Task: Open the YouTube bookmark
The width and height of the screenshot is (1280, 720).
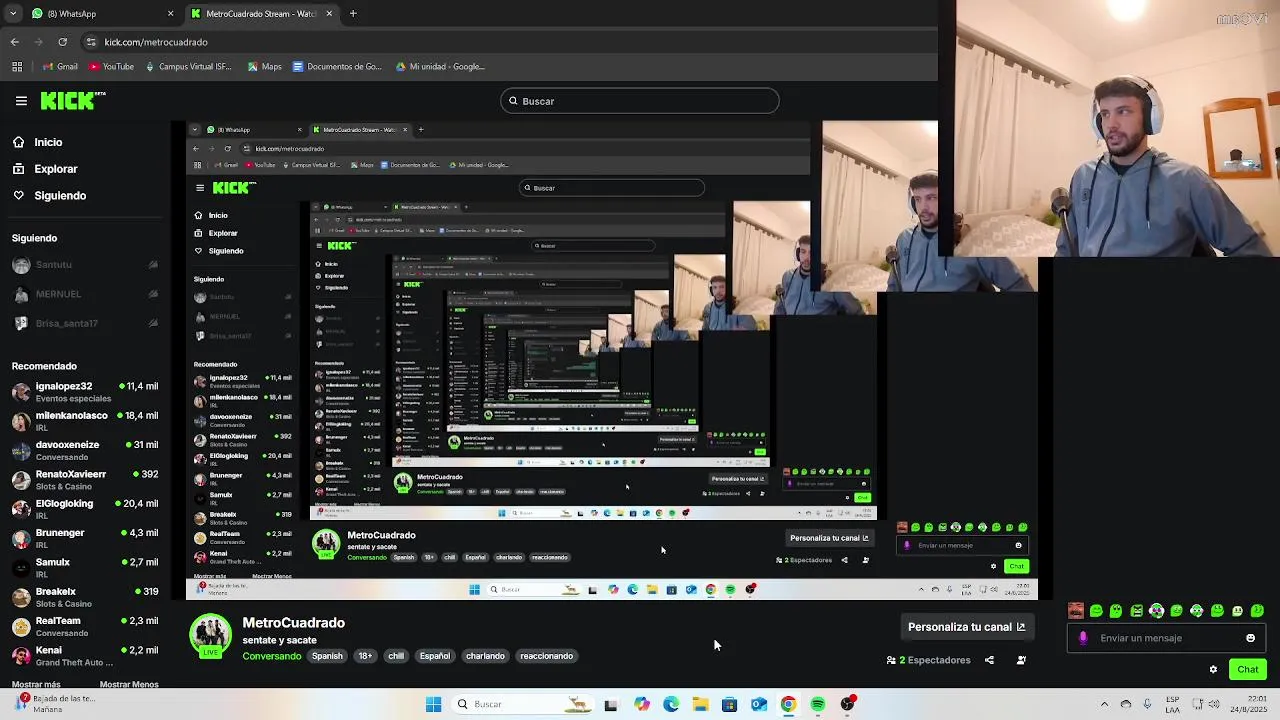Action: [111, 67]
